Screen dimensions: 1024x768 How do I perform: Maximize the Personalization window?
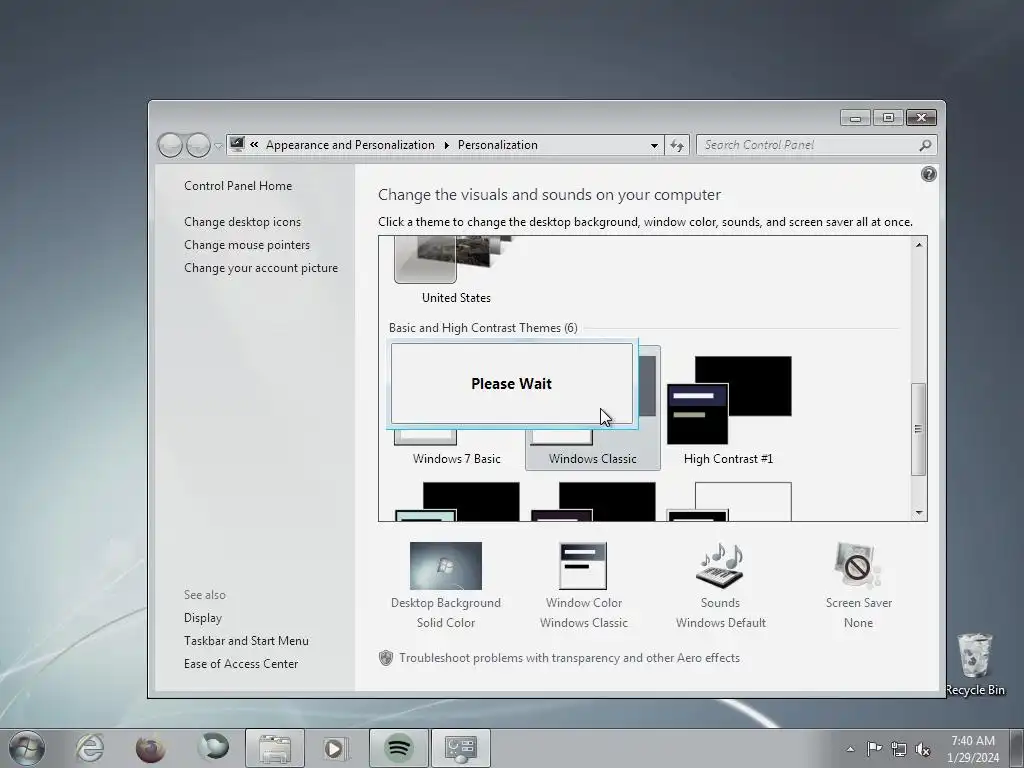[888, 118]
